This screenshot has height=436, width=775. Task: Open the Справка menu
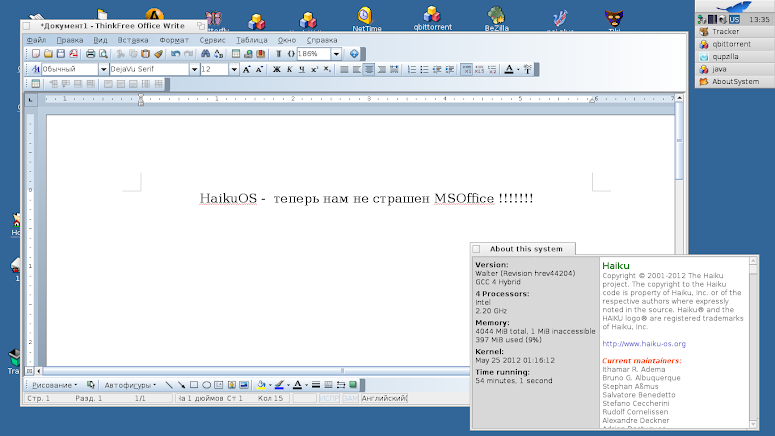(x=322, y=40)
